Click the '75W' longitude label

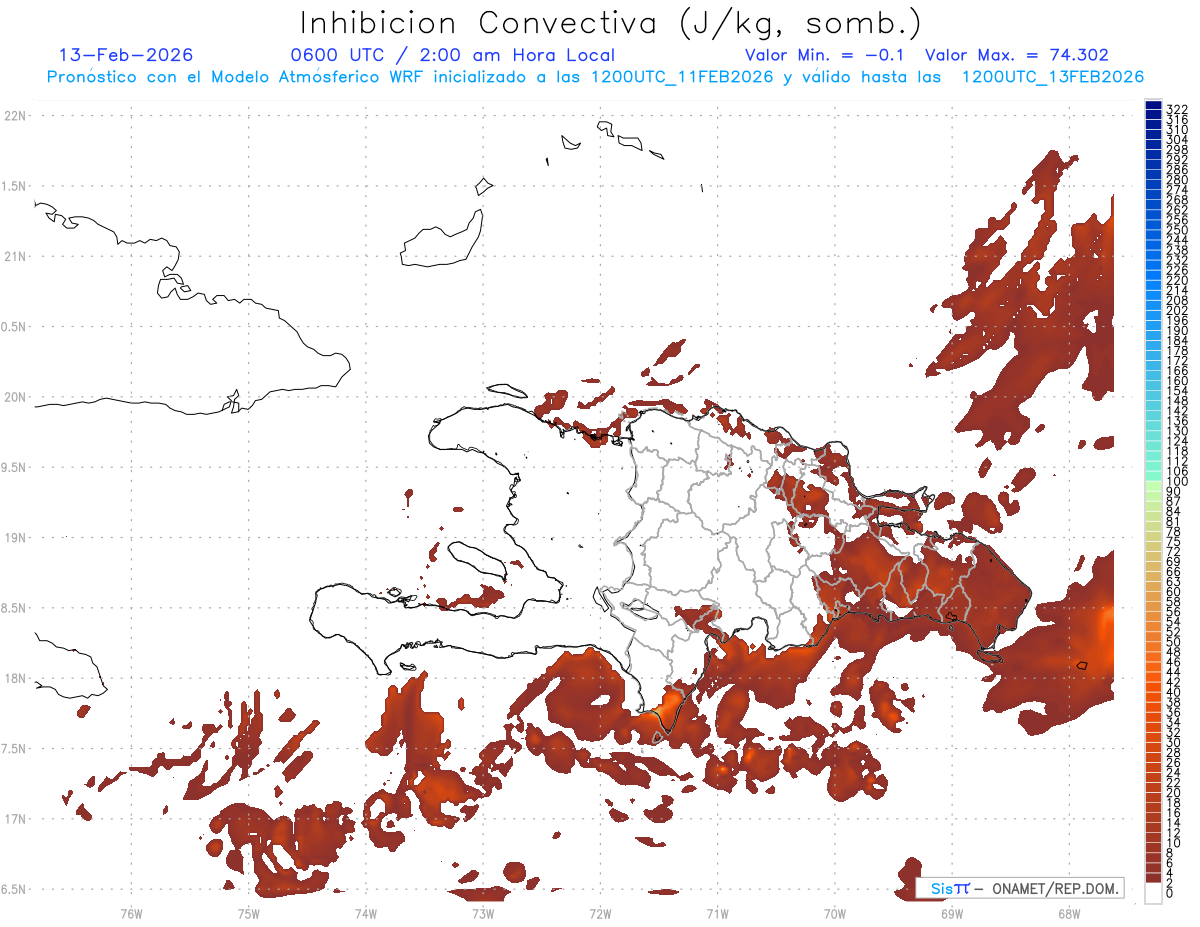coord(248,913)
